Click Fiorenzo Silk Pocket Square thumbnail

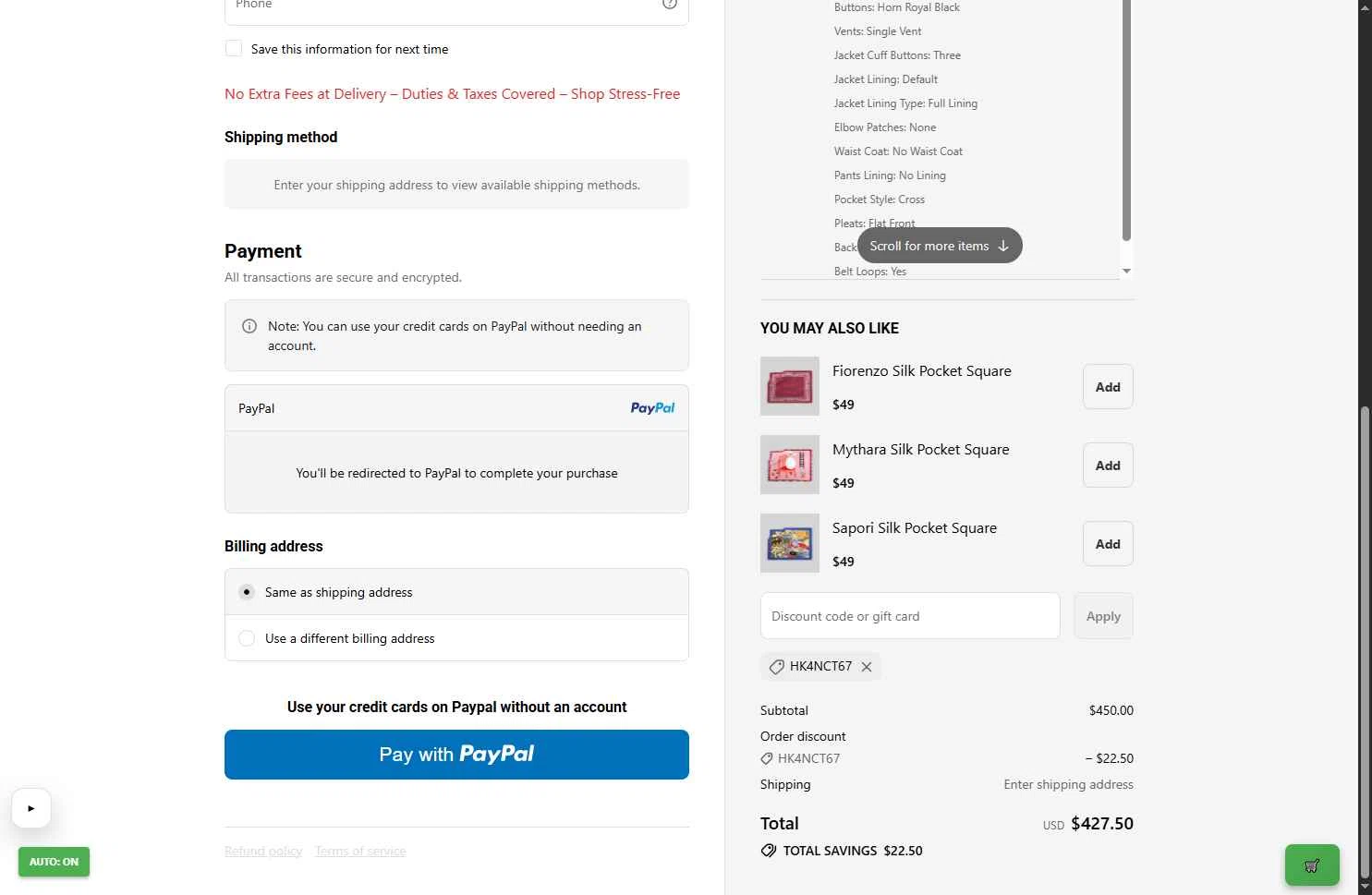pyautogui.click(x=790, y=386)
